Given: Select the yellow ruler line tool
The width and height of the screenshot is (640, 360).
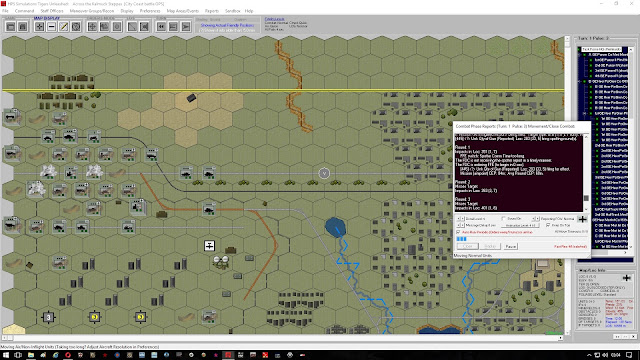Looking at the screenshot, I should (64, 27).
